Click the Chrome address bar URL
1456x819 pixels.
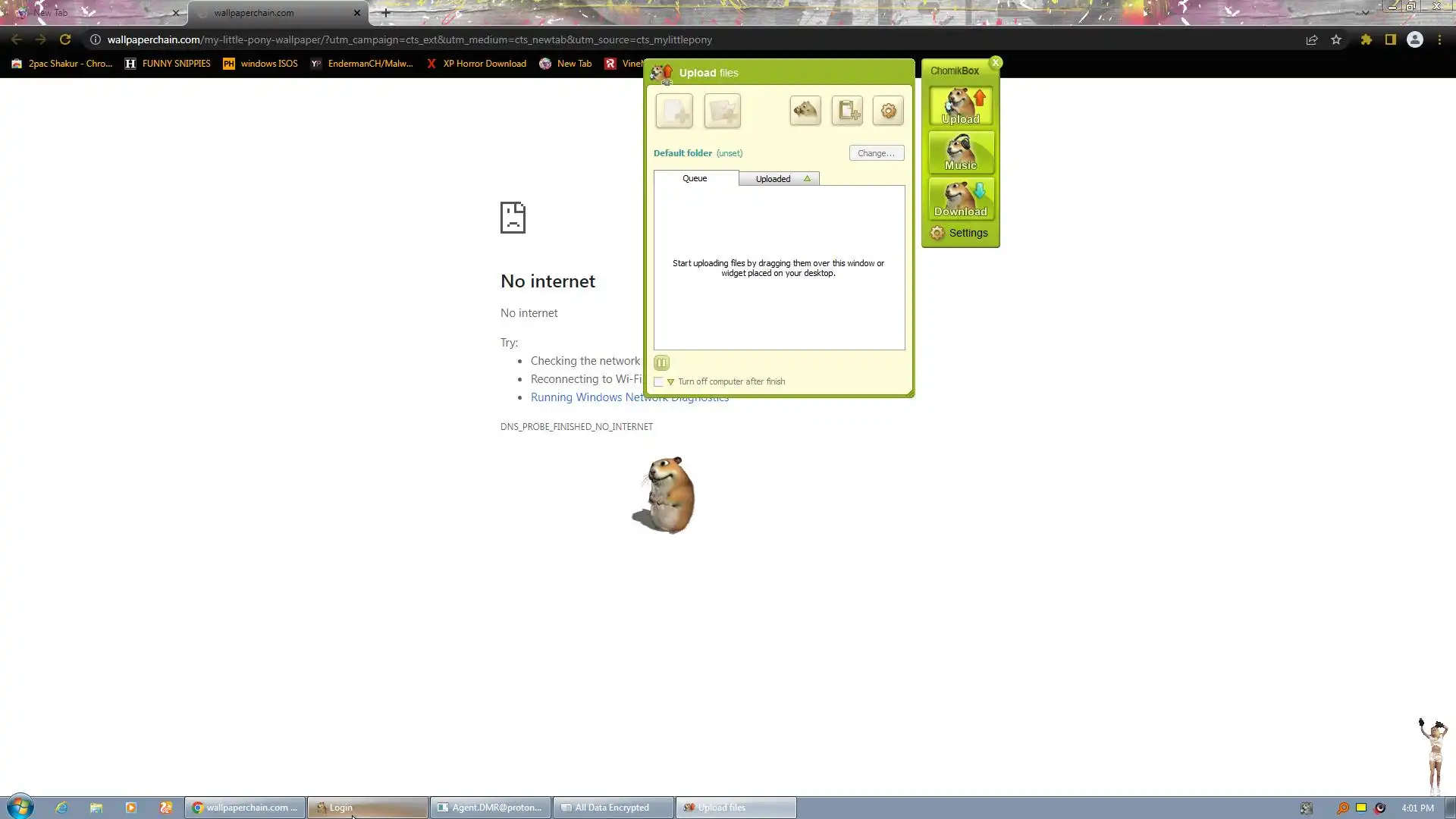[409, 39]
